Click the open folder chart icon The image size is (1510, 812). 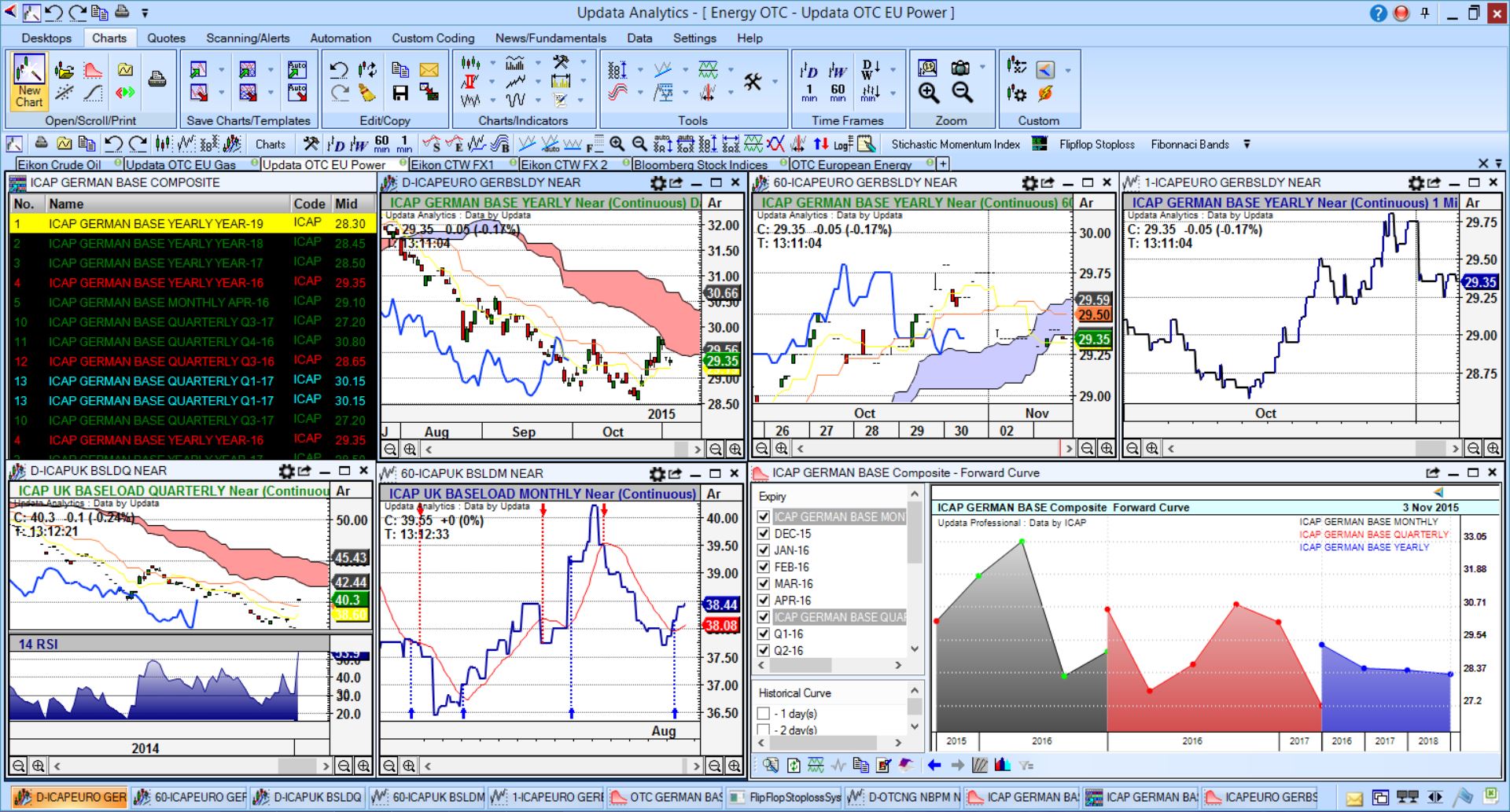pyautogui.click(x=64, y=70)
